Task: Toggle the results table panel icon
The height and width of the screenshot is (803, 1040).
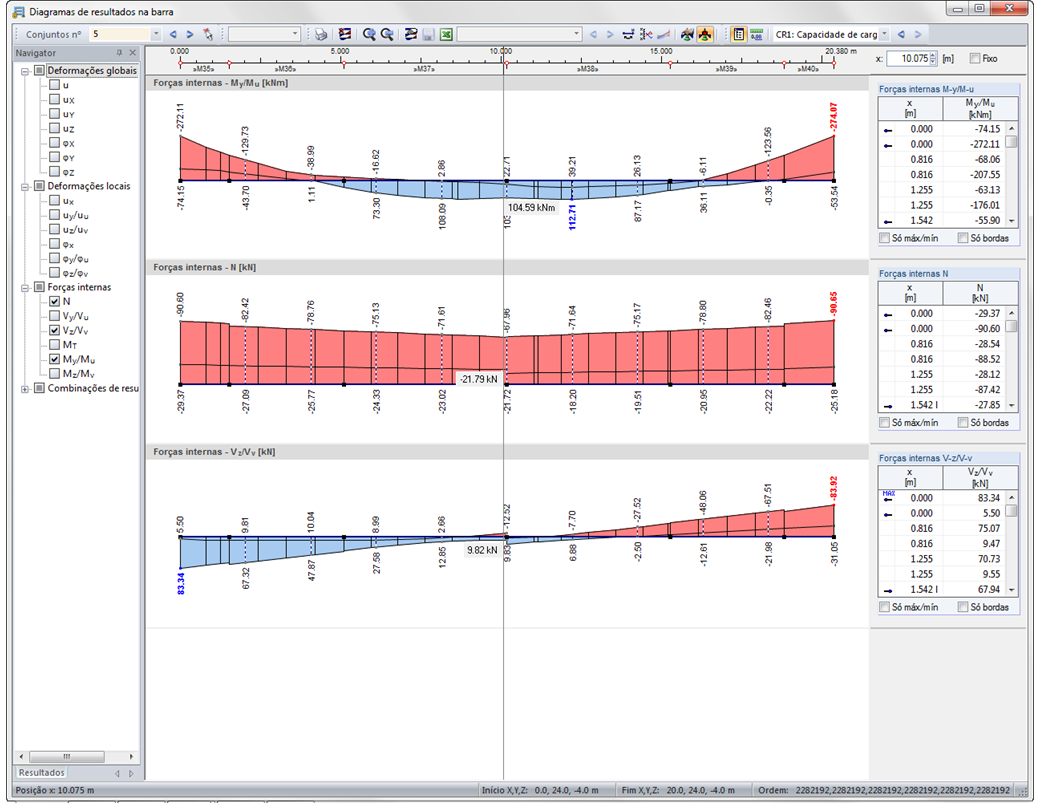Action: [738, 34]
